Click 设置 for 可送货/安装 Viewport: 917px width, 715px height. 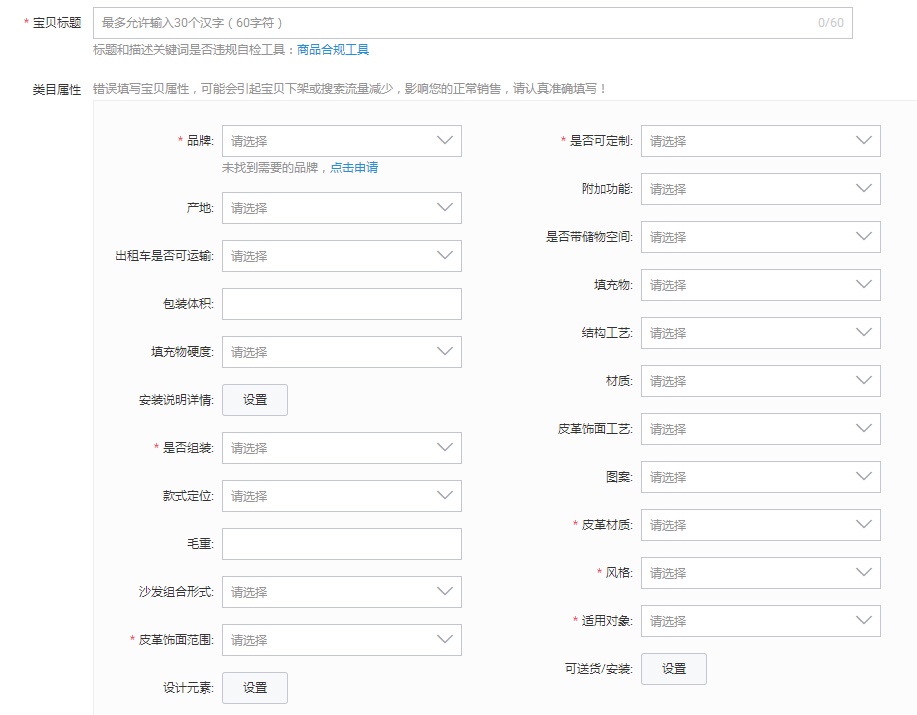[673, 668]
